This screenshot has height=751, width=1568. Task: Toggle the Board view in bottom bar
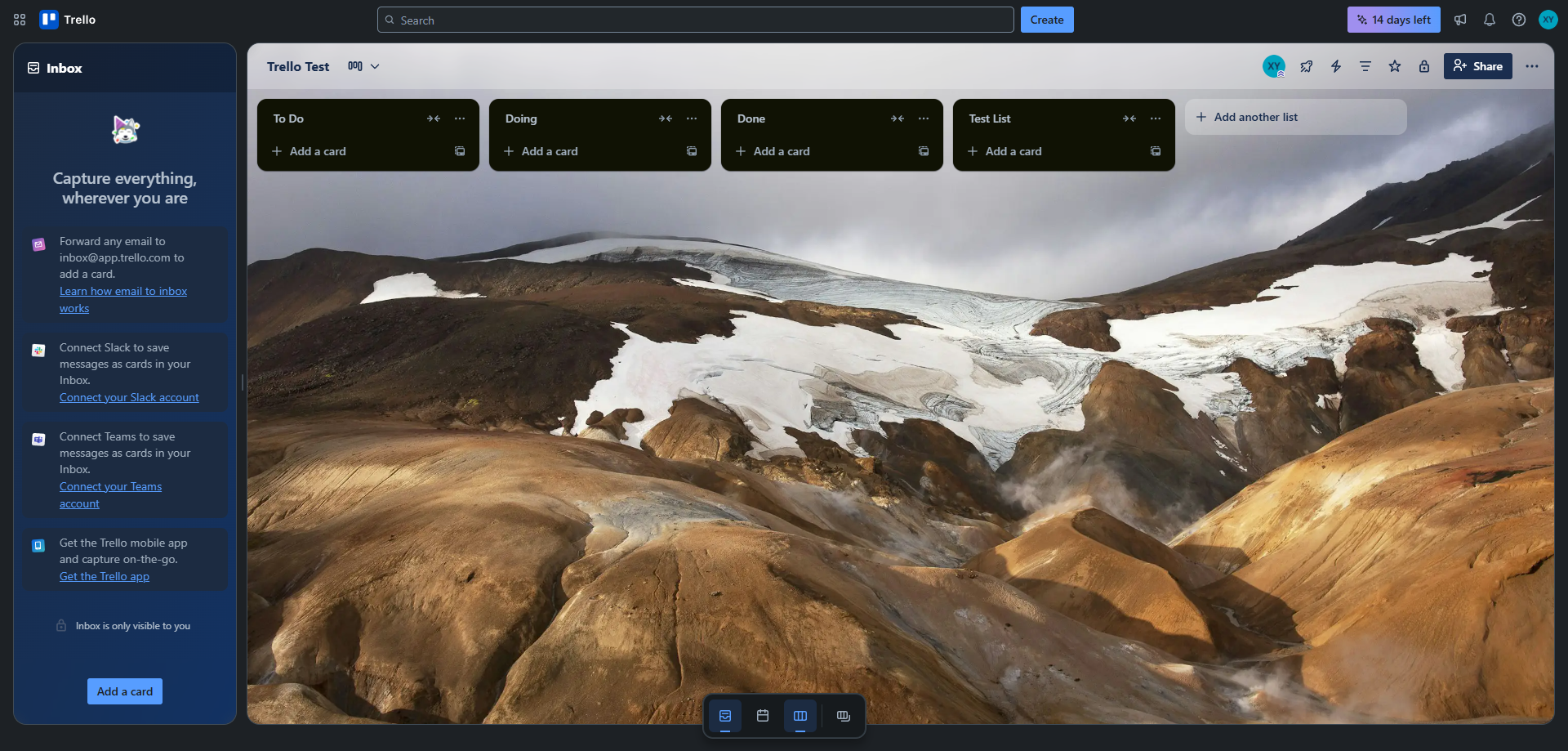(800, 716)
